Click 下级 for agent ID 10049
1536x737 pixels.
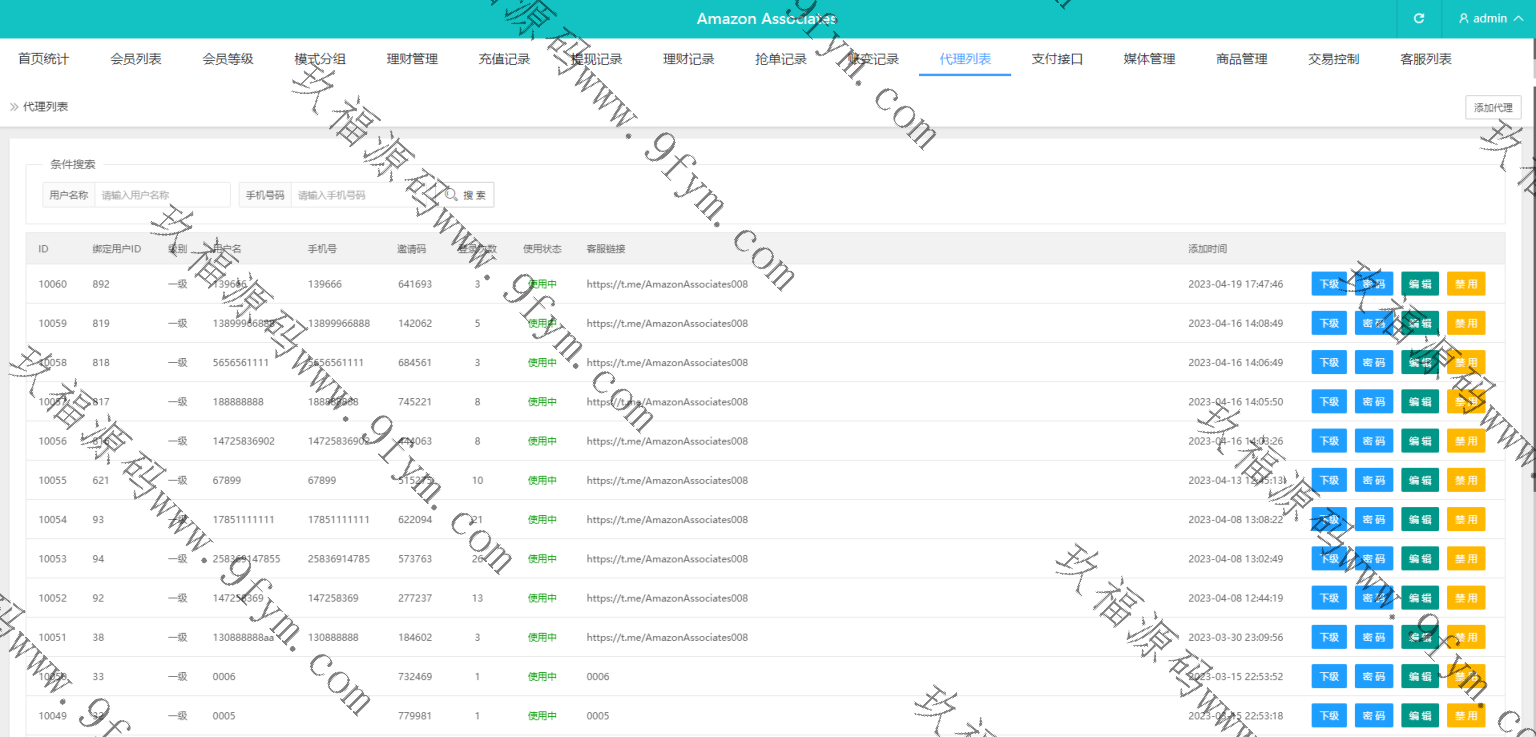(x=1329, y=716)
